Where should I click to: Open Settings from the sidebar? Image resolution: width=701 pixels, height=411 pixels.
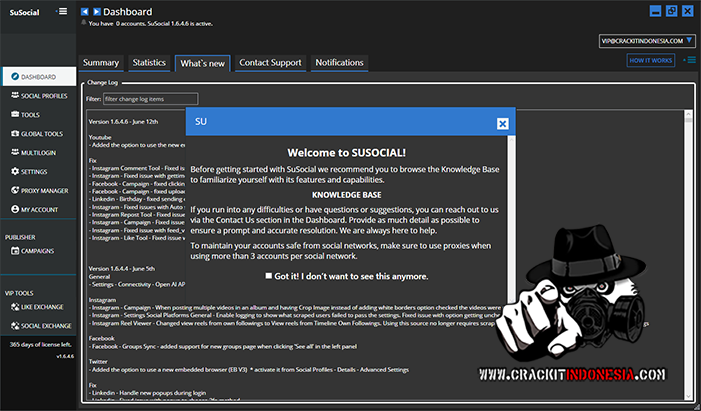coord(34,171)
